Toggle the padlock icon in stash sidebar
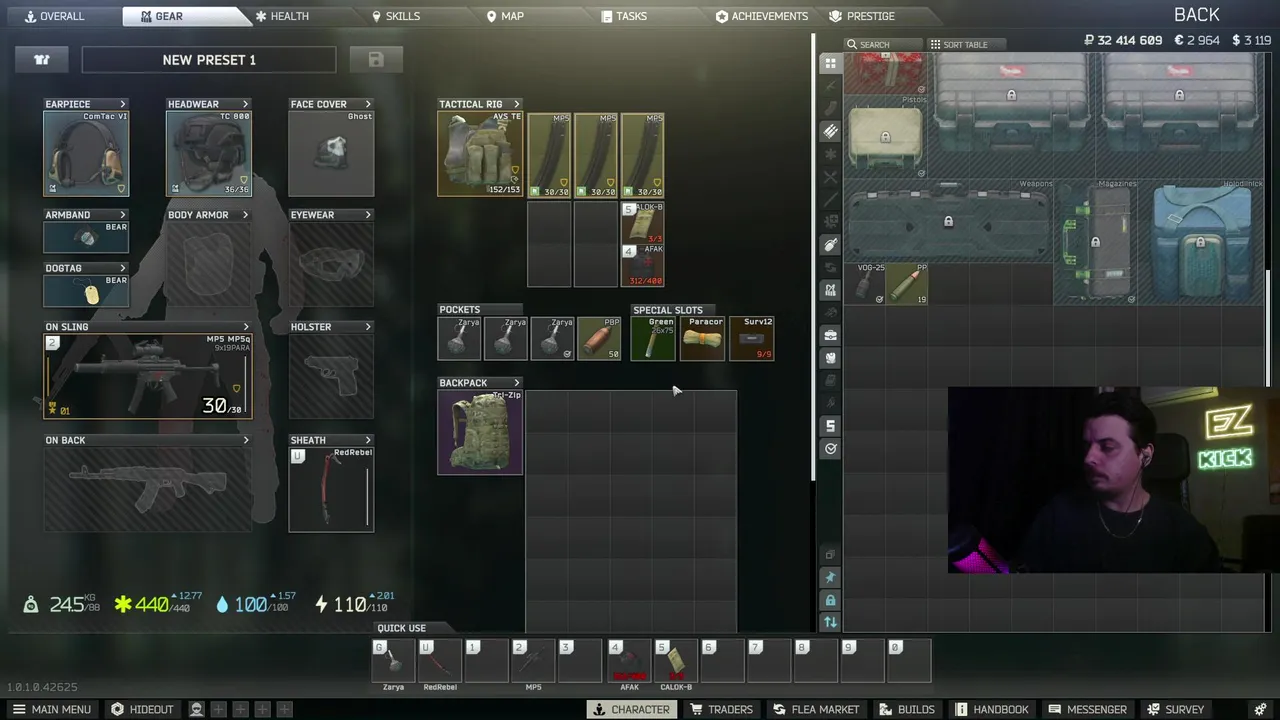The width and height of the screenshot is (1280, 720). coord(830,600)
